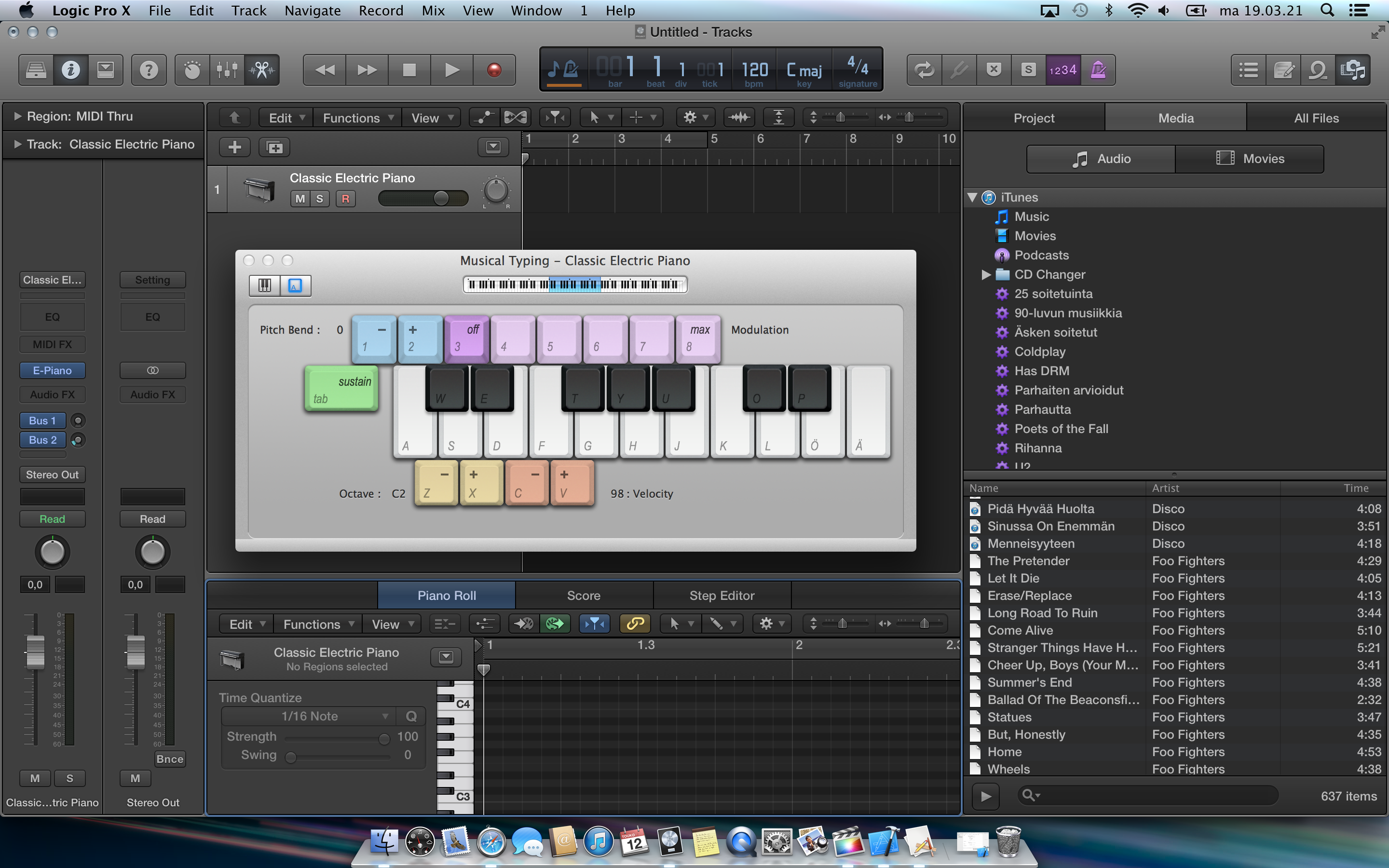Toggle the Inspector info button

70,70
